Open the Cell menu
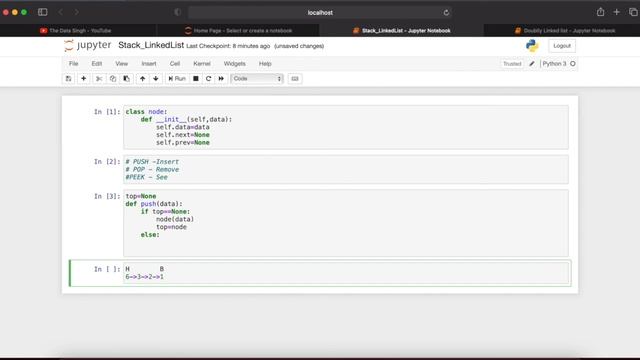The image size is (640, 360). (175, 64)
